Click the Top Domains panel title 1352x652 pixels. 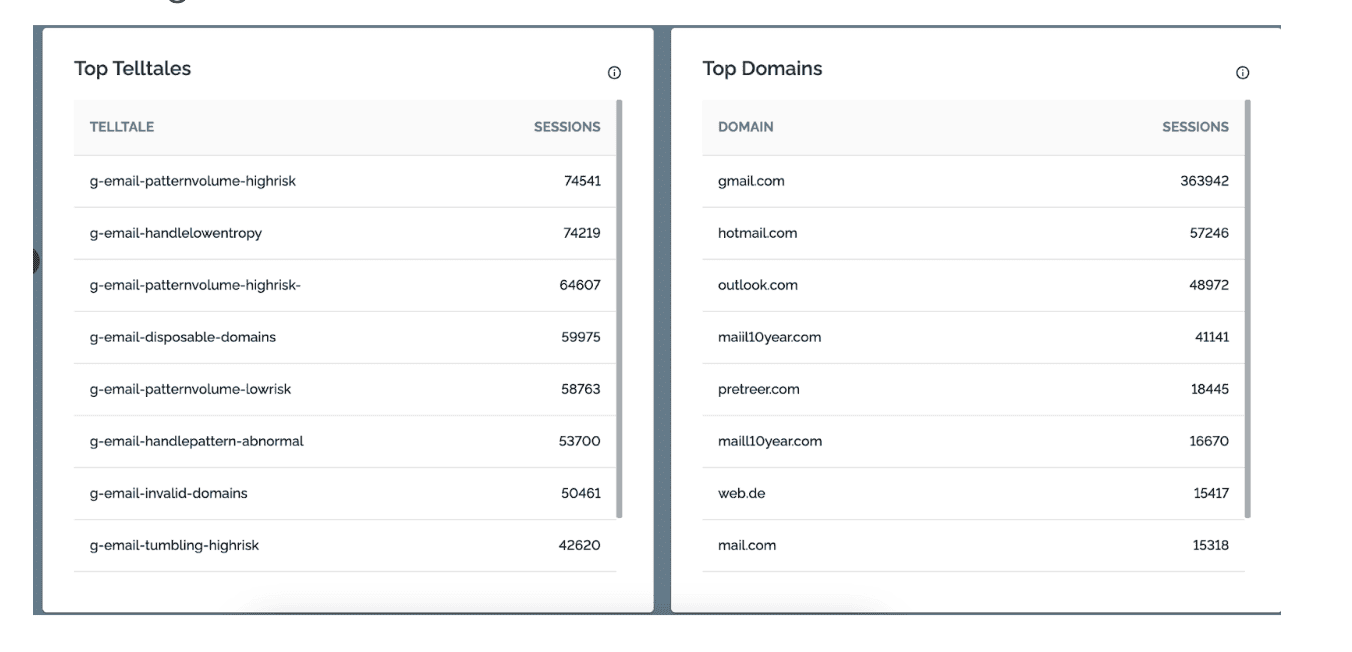tap(762, 69)
